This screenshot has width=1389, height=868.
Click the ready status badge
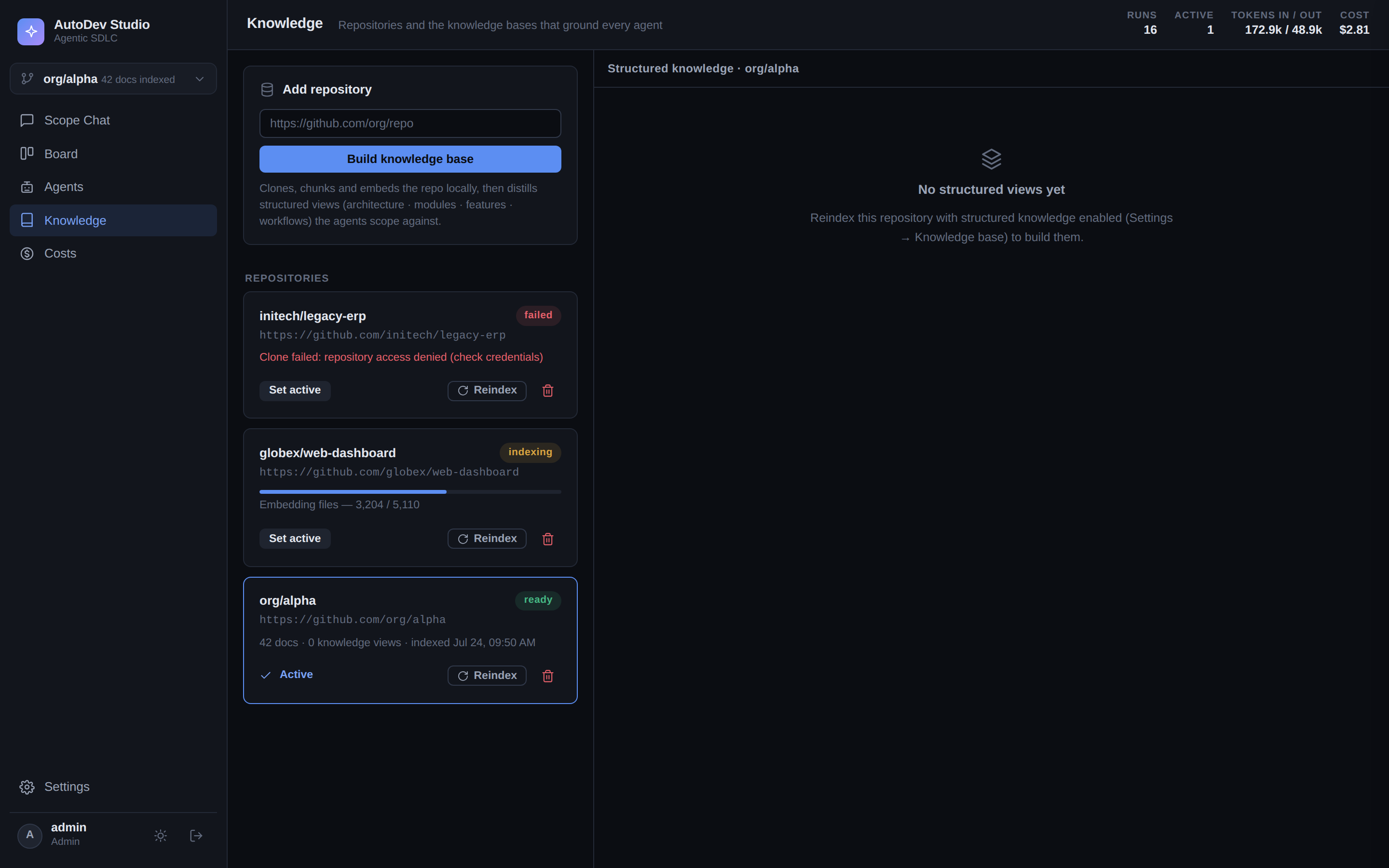(x=538, y=600)
